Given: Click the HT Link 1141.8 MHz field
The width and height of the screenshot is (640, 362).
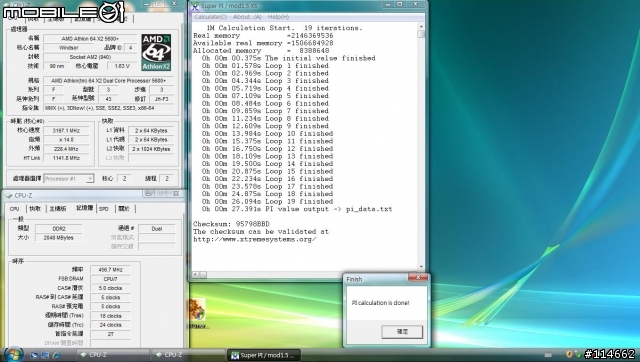Looking at the screenshot, I should [x=67, y=158].
